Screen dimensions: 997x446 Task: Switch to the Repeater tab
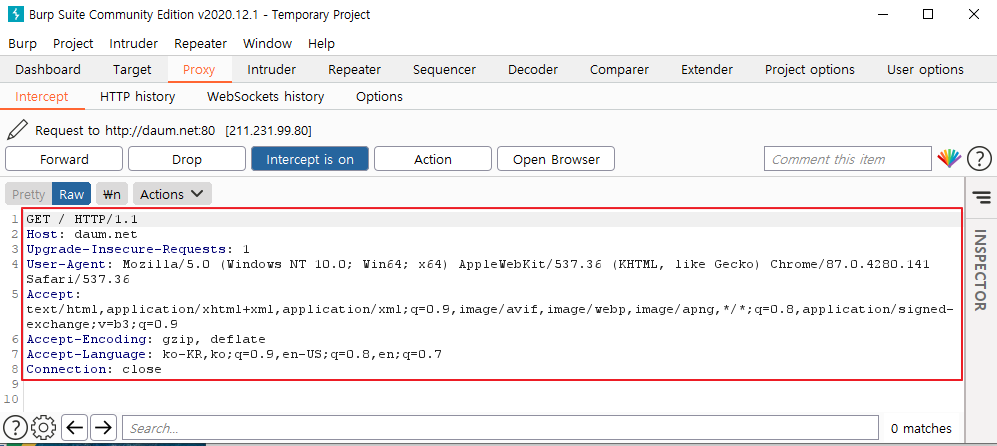click(354, 69)
